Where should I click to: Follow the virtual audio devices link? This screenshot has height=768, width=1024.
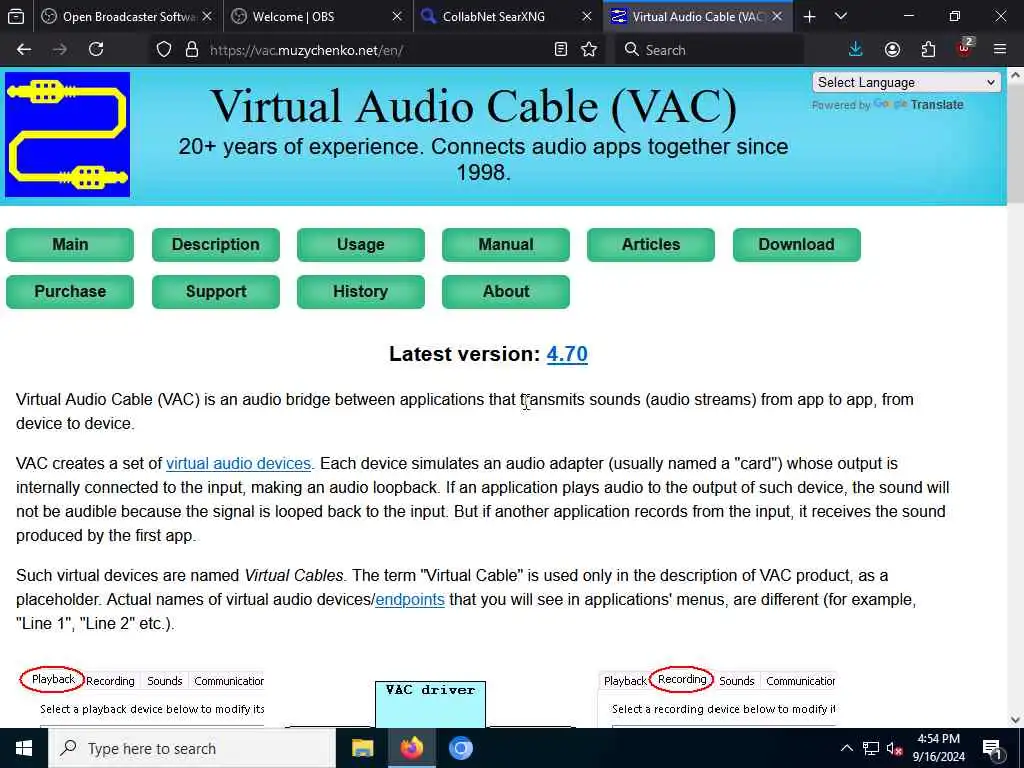coord(238,464)
